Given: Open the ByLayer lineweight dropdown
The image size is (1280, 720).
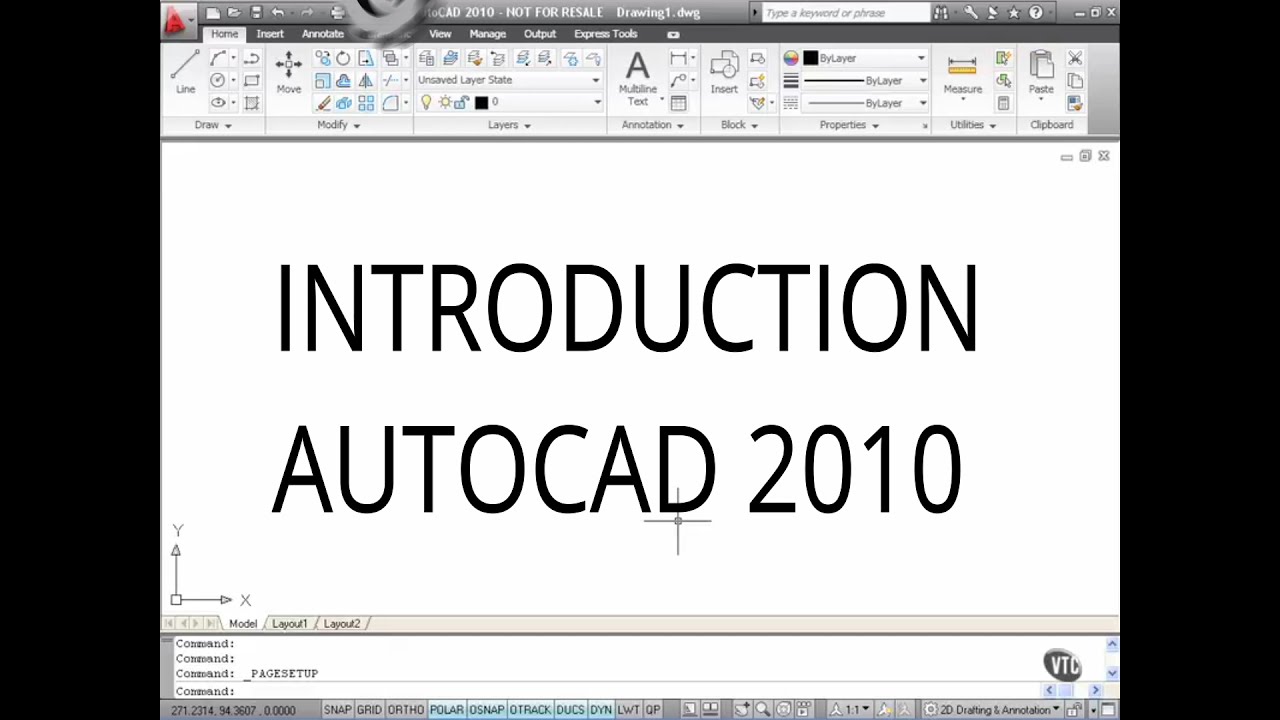Looking at the screenshot, I should click(x=922, y=80).
